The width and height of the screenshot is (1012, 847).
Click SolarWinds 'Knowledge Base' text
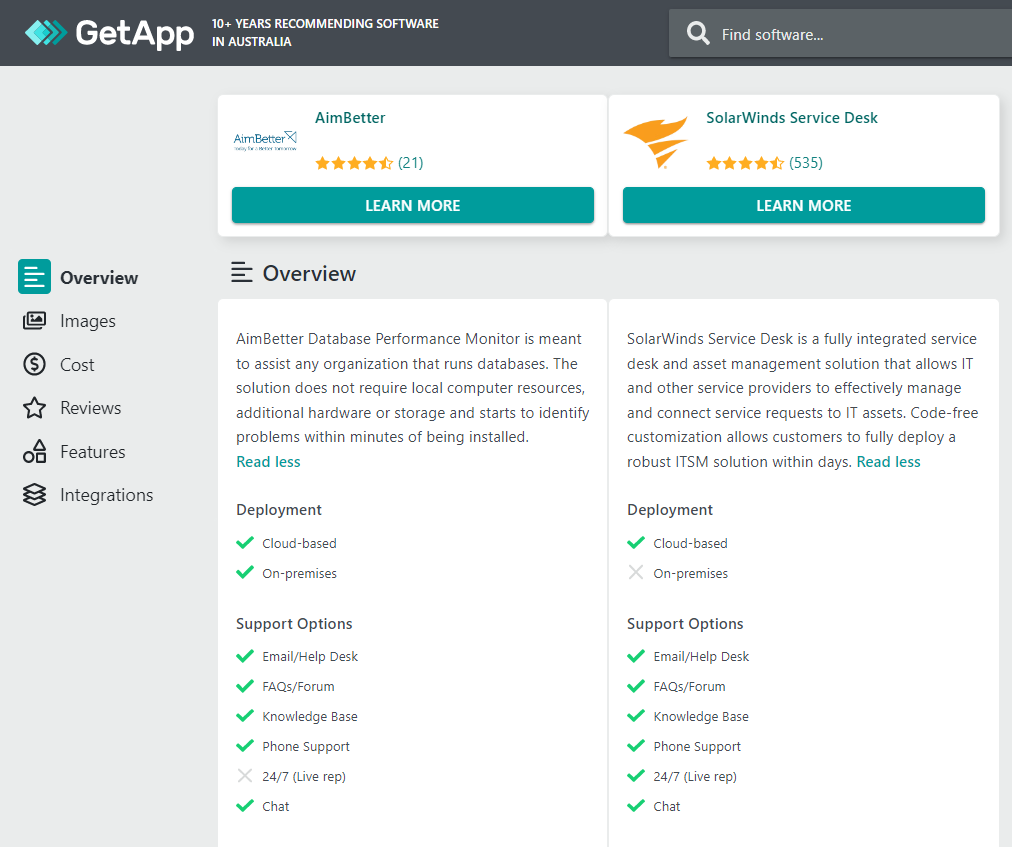[701, 717]
